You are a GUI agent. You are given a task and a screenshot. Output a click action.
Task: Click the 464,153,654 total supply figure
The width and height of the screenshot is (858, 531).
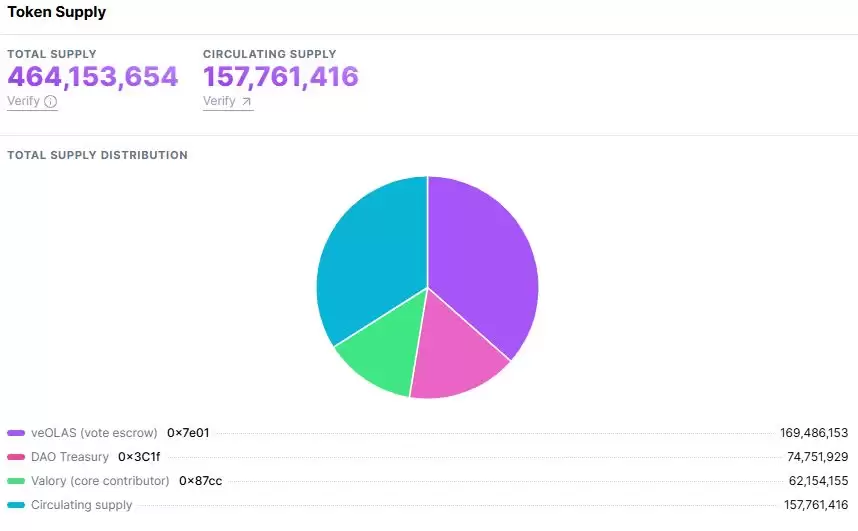[x=93, y=77]
